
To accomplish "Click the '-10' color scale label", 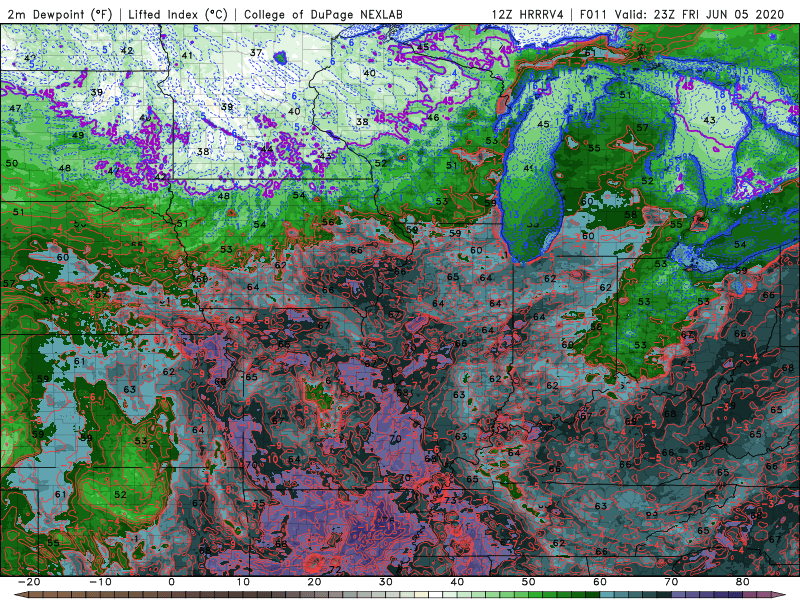I will pyautogui.click(x=100, y=582).
